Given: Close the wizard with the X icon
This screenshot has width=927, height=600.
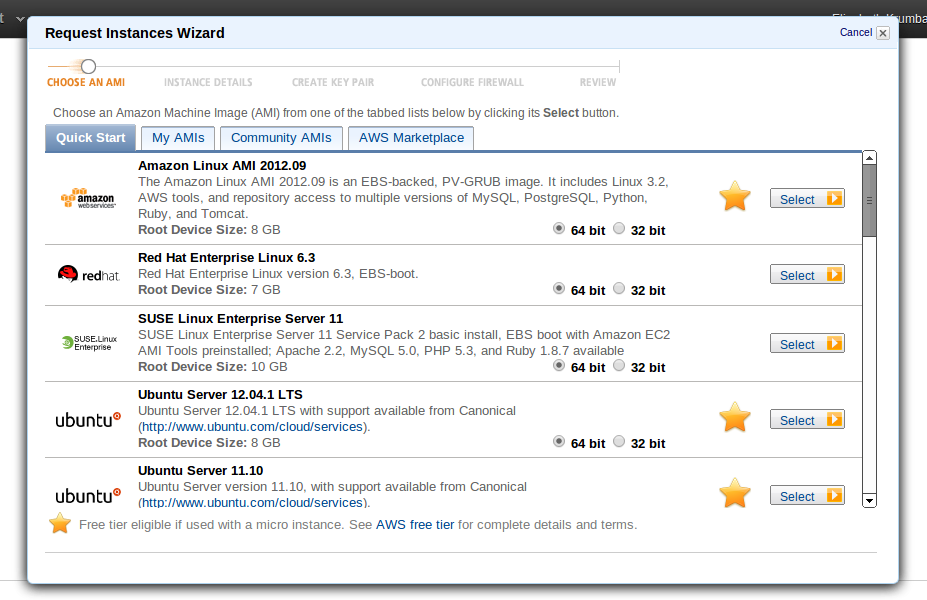Looking at the screenshot, I should (x=883, y=33).
